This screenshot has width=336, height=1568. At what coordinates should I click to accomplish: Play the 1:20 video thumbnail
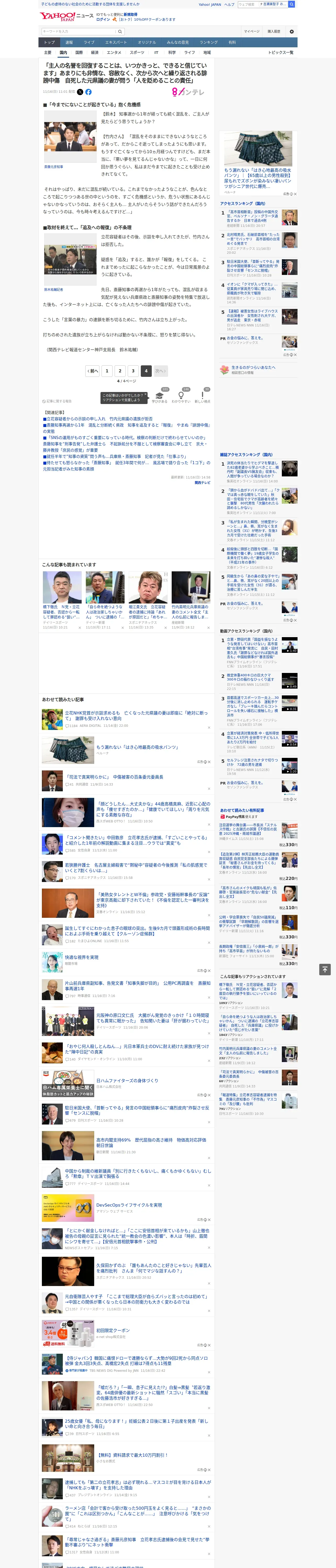[290, 766]
